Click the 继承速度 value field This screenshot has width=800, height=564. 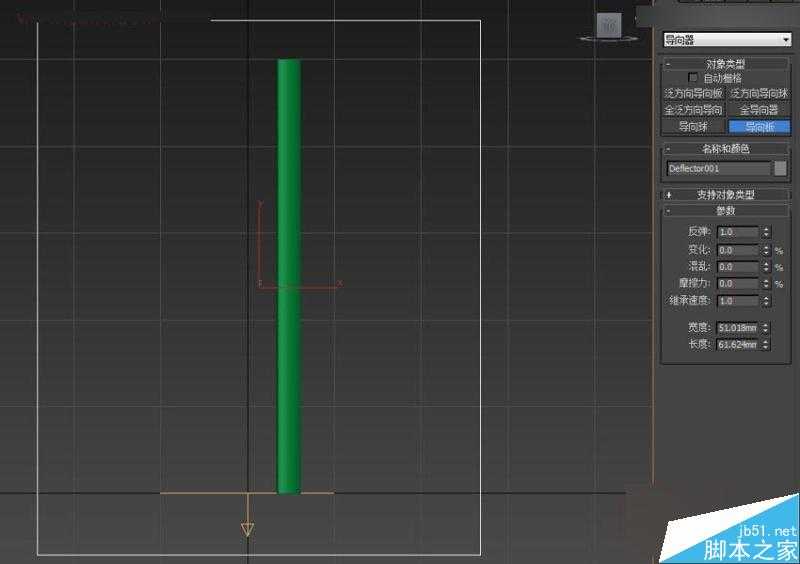738,301
